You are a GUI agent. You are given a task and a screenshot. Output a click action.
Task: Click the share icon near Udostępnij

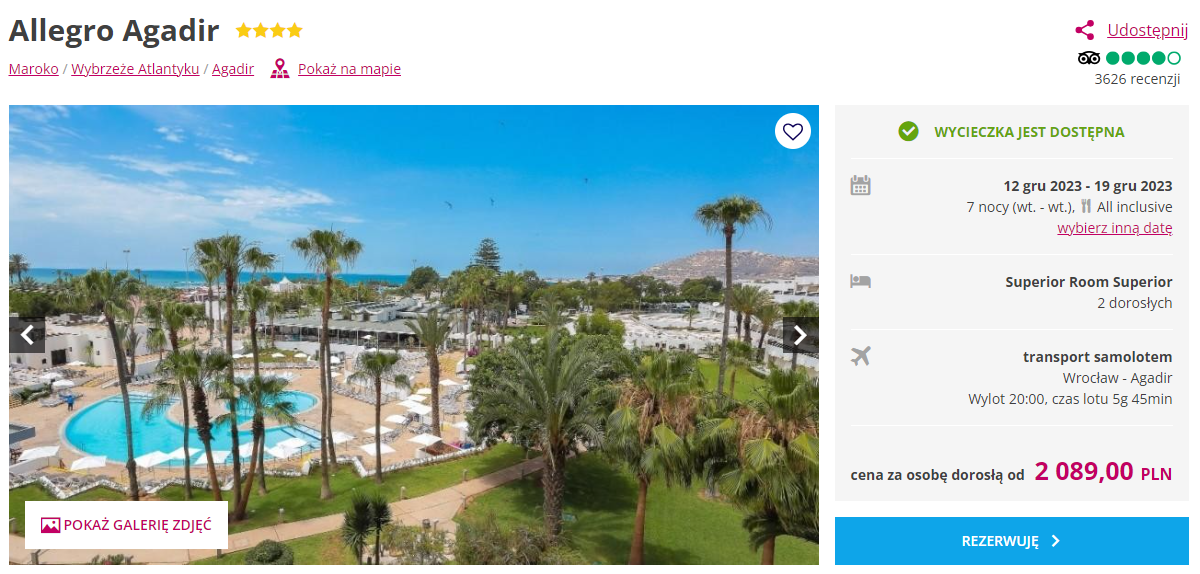[x=1085, y=31]
